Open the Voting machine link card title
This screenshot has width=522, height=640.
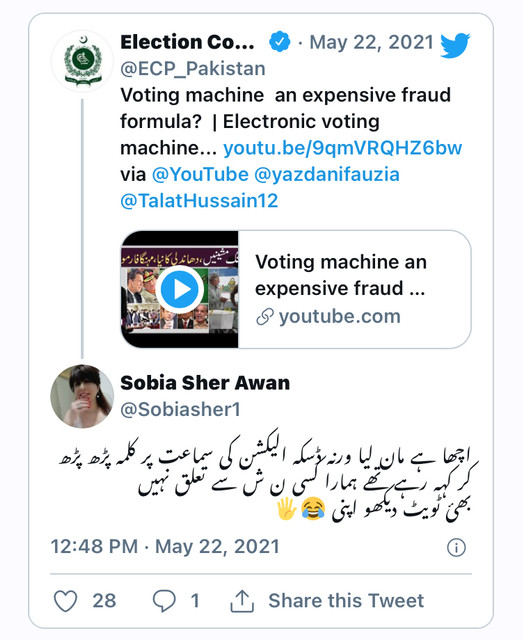point(341,275)
